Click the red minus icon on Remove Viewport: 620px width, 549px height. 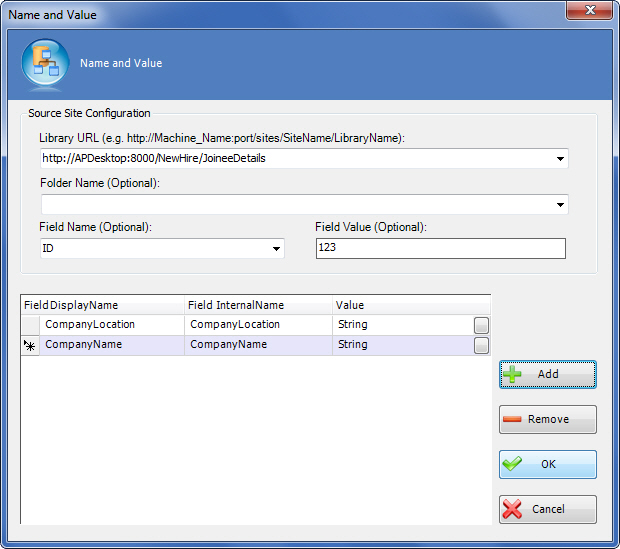pyautogui.click(x=513, y=419)
